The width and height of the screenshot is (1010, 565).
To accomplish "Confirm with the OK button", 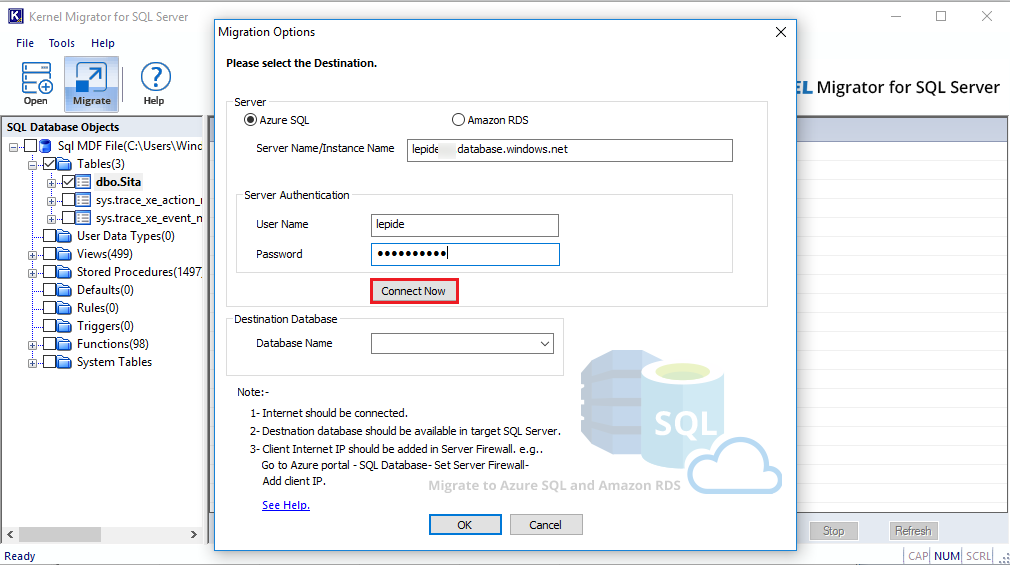I will click(465, 525).
